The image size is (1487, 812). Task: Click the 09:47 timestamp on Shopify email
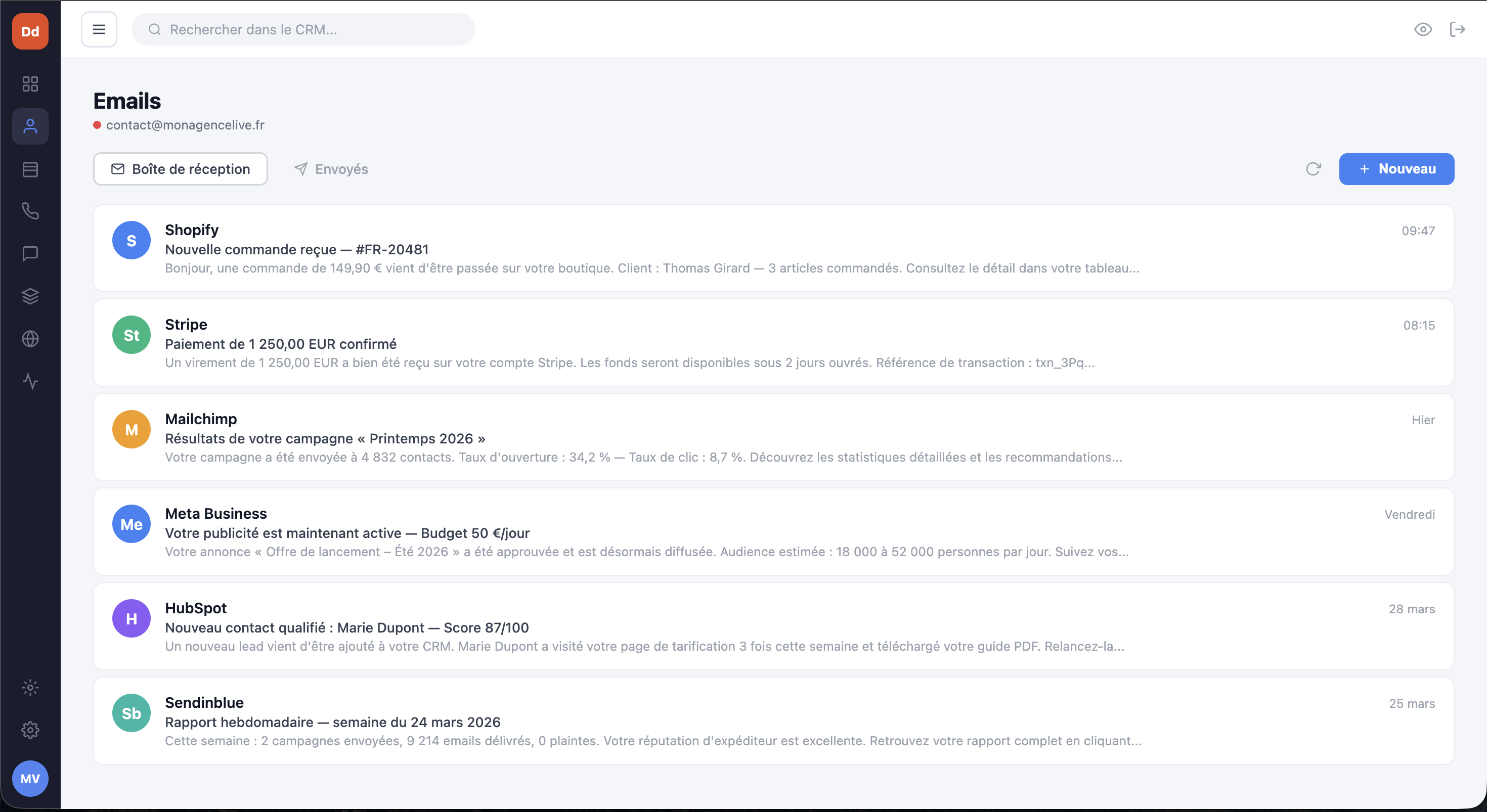click(1418, 231)
